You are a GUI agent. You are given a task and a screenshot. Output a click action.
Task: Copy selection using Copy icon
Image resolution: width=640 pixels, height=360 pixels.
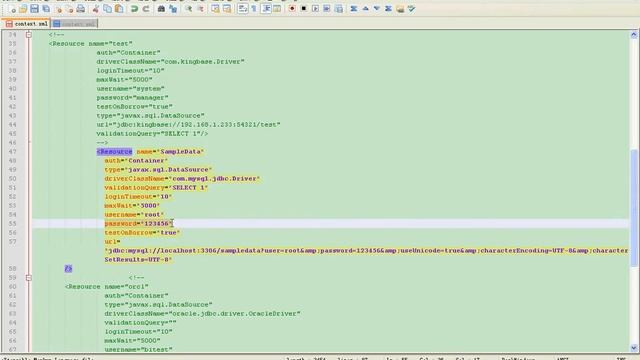(107, 9)
